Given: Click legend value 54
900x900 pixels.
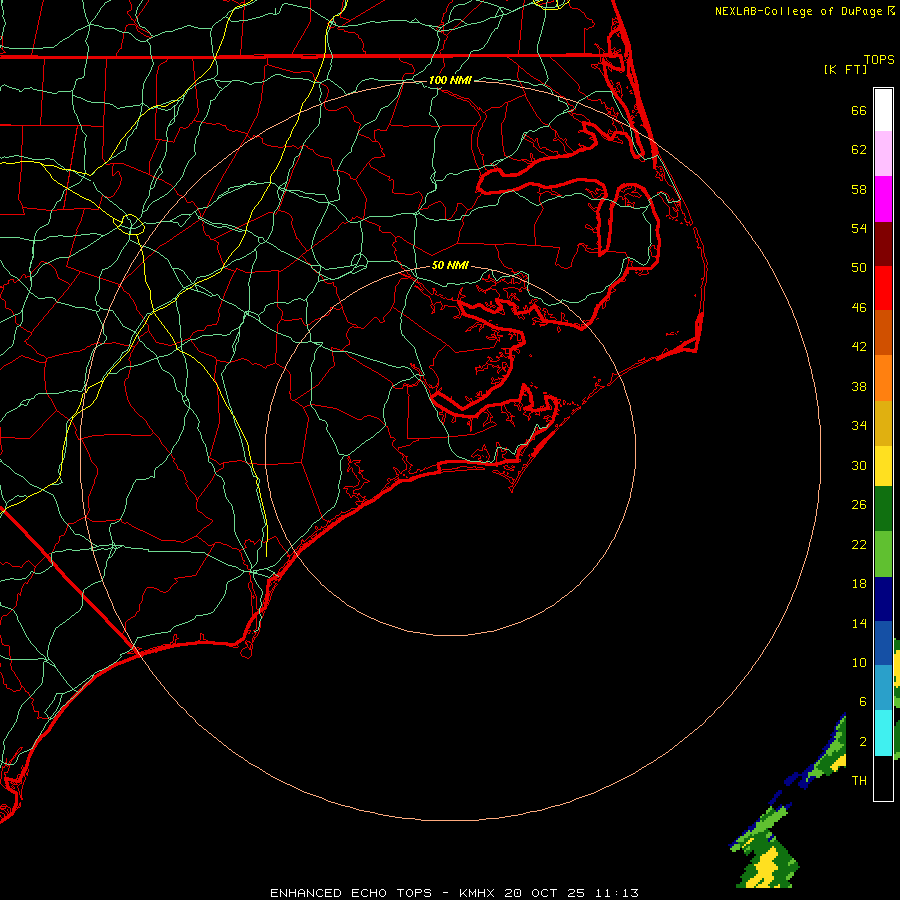Looking at the screenshot, I should (x=859, y=228).
